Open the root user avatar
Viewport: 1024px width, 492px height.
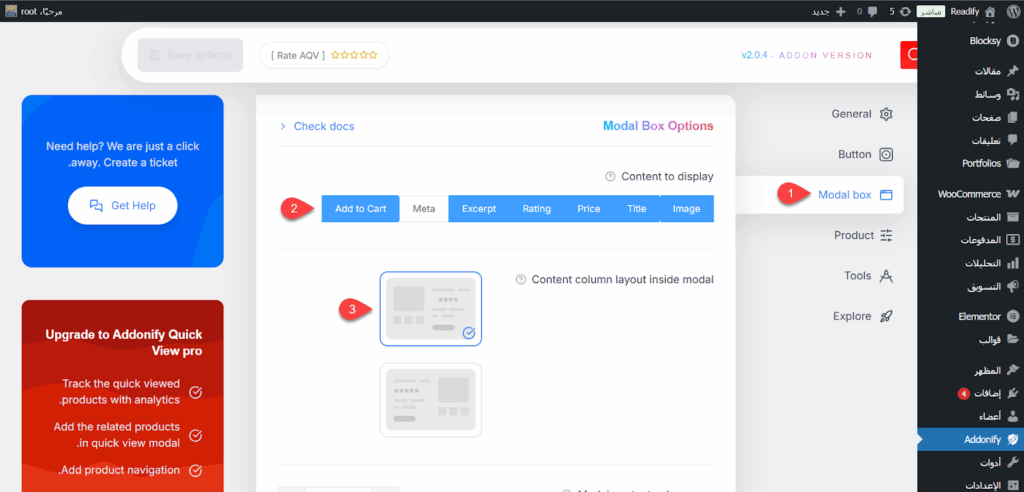tap(12, 11)
